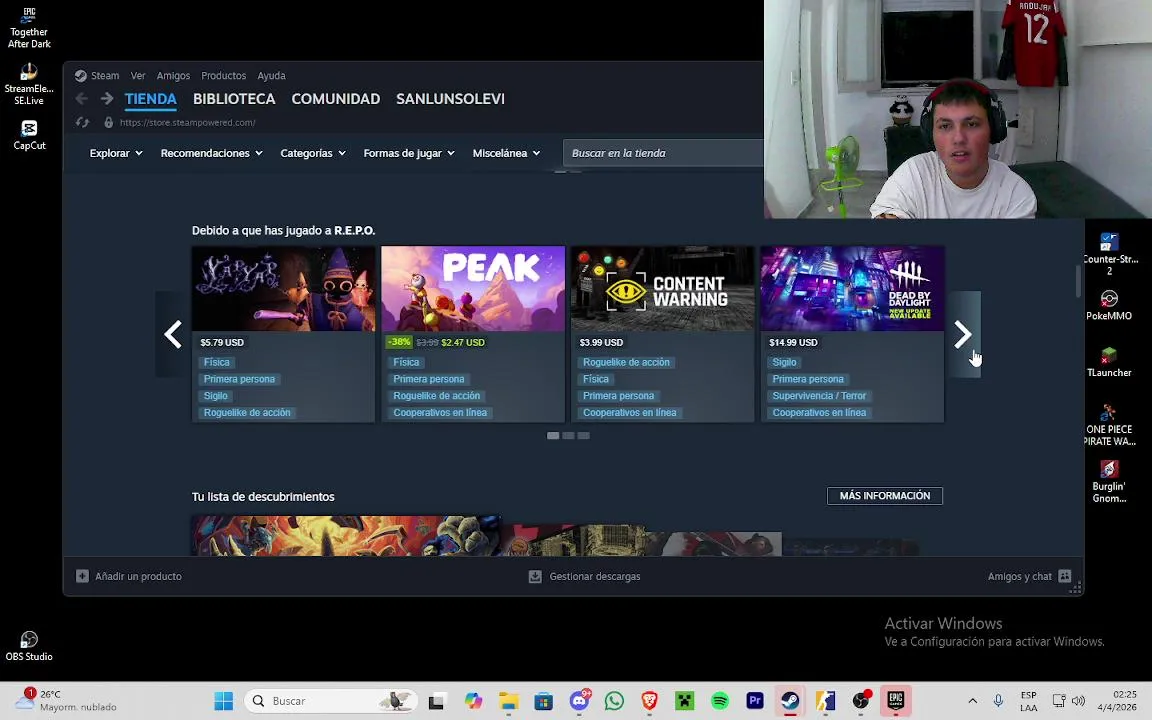
Task: Launch TLauncher from the desktop
Action: (x=1109, y=362)
